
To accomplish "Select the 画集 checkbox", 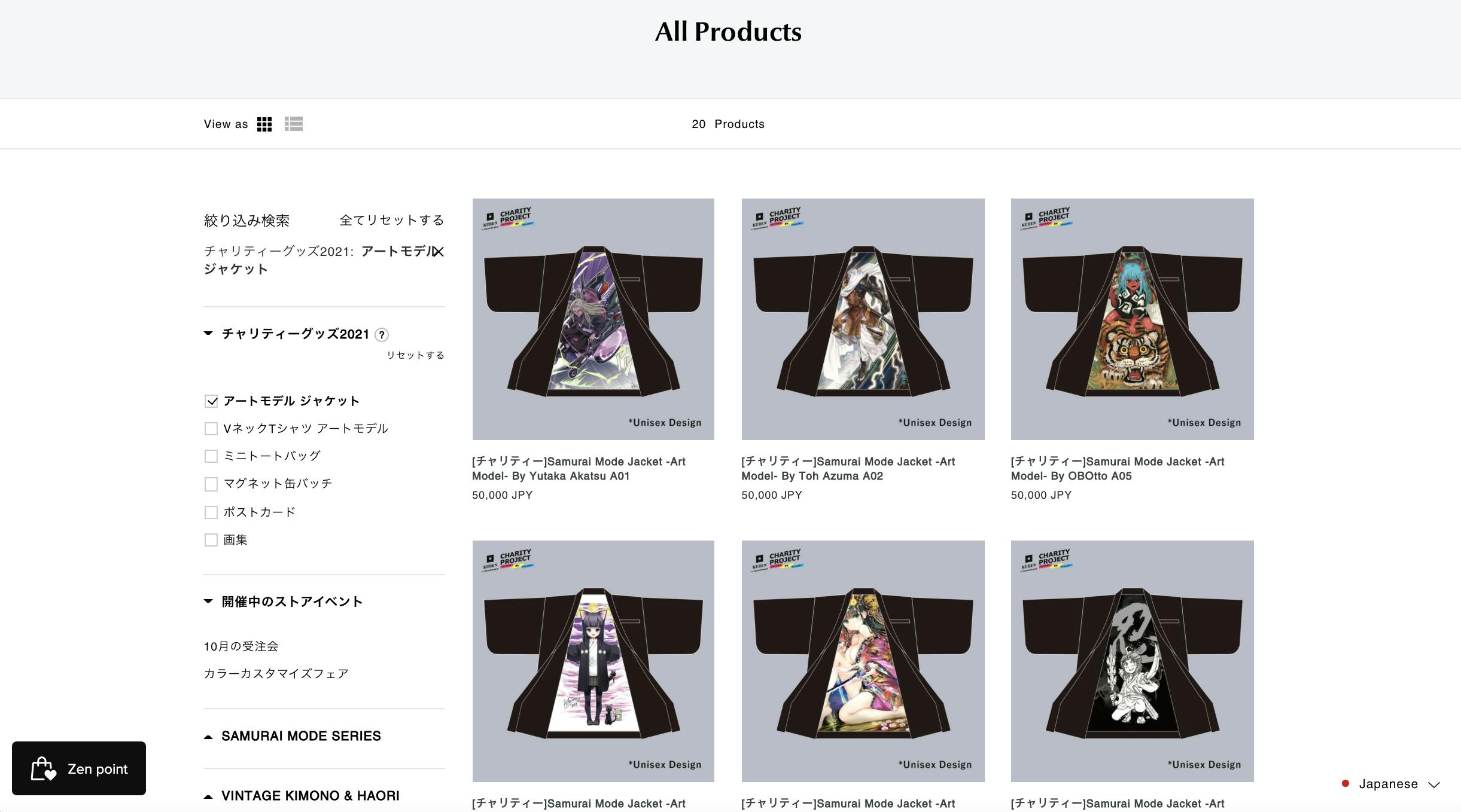I will pyautogui.click(x=211, y=540).
